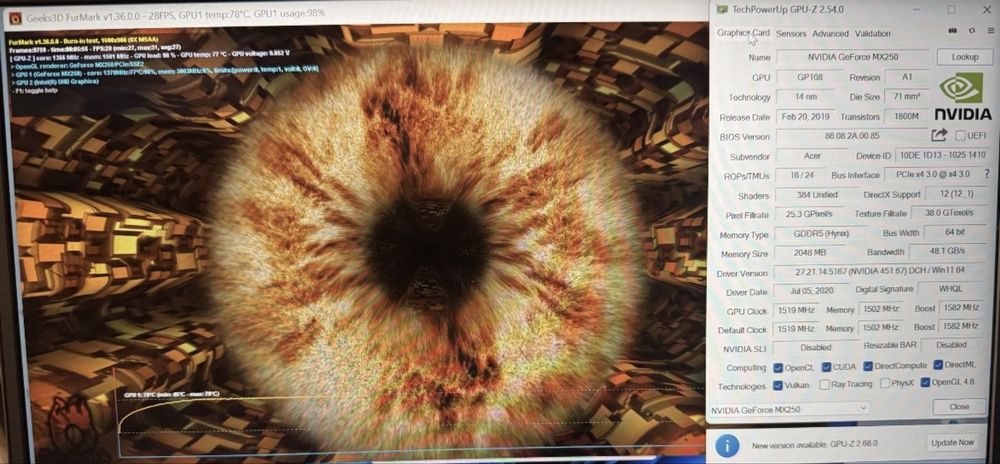This screenshot has height=464, width=1000.
Task: Click the Driver Version field
Action: pos(880,272)
